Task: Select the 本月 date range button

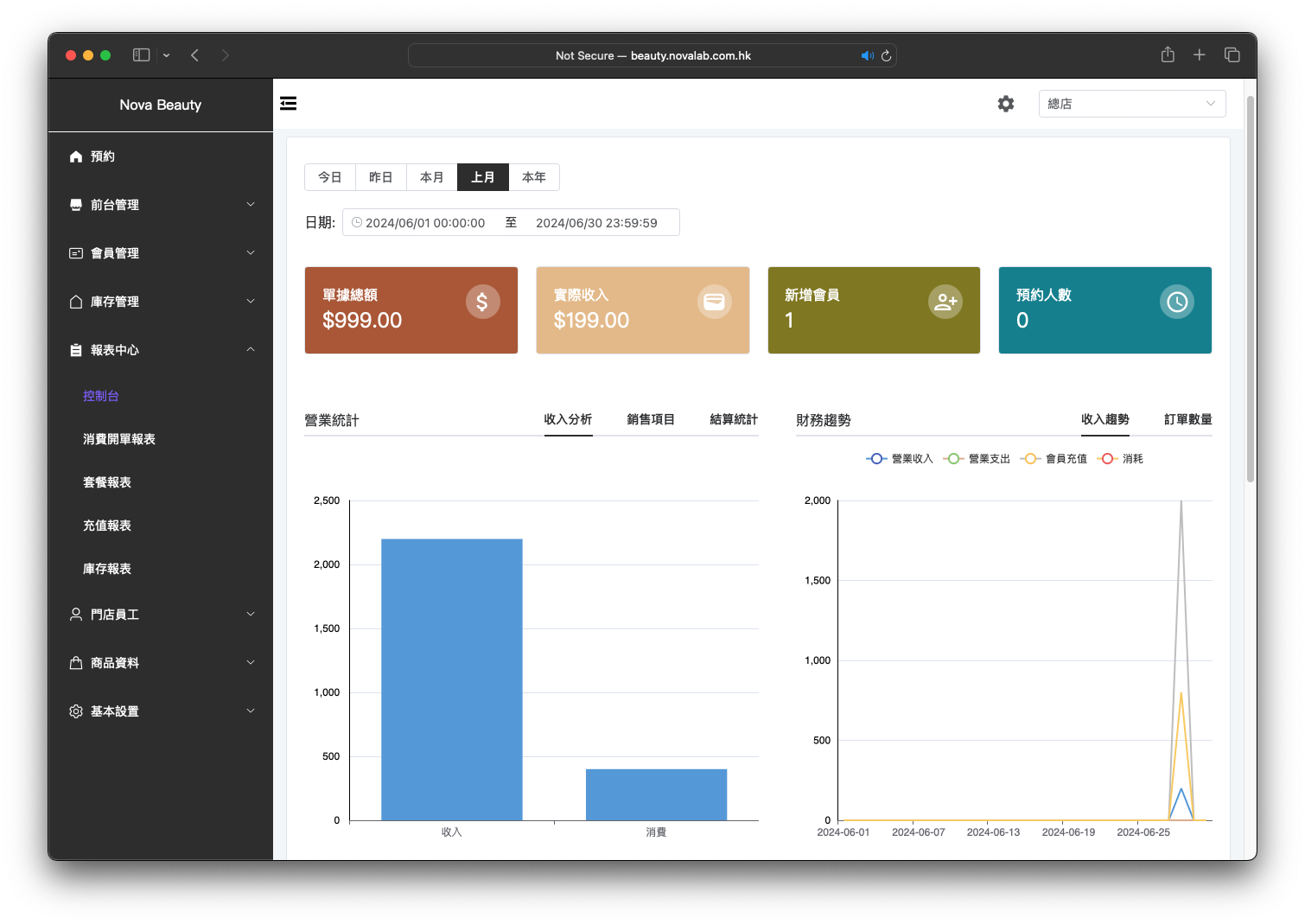Action: tap(432, 177)
